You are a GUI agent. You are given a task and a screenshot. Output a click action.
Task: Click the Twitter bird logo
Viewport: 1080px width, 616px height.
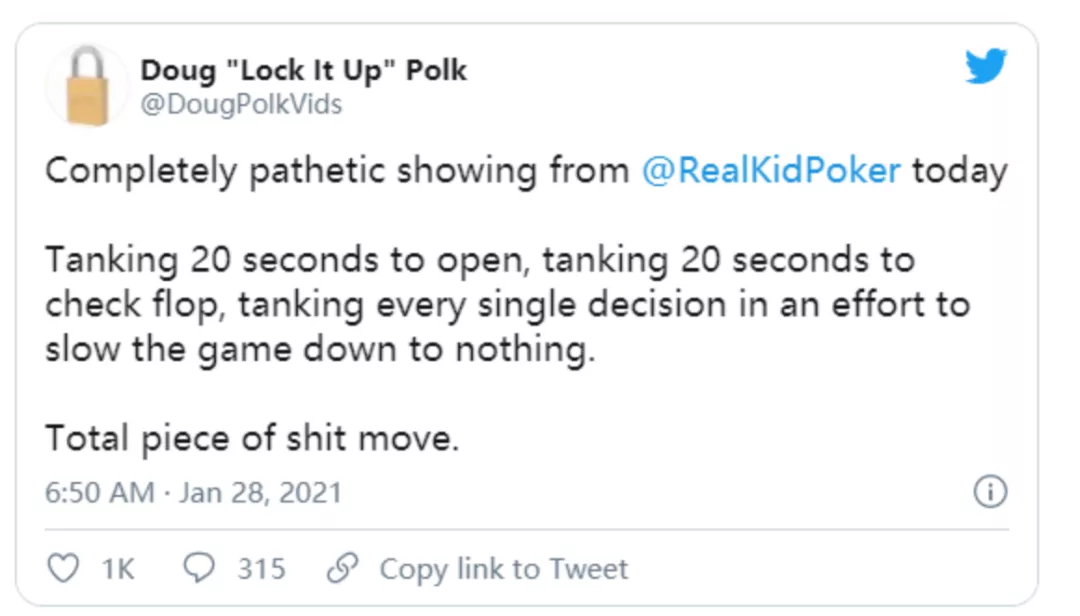[986, 66]
